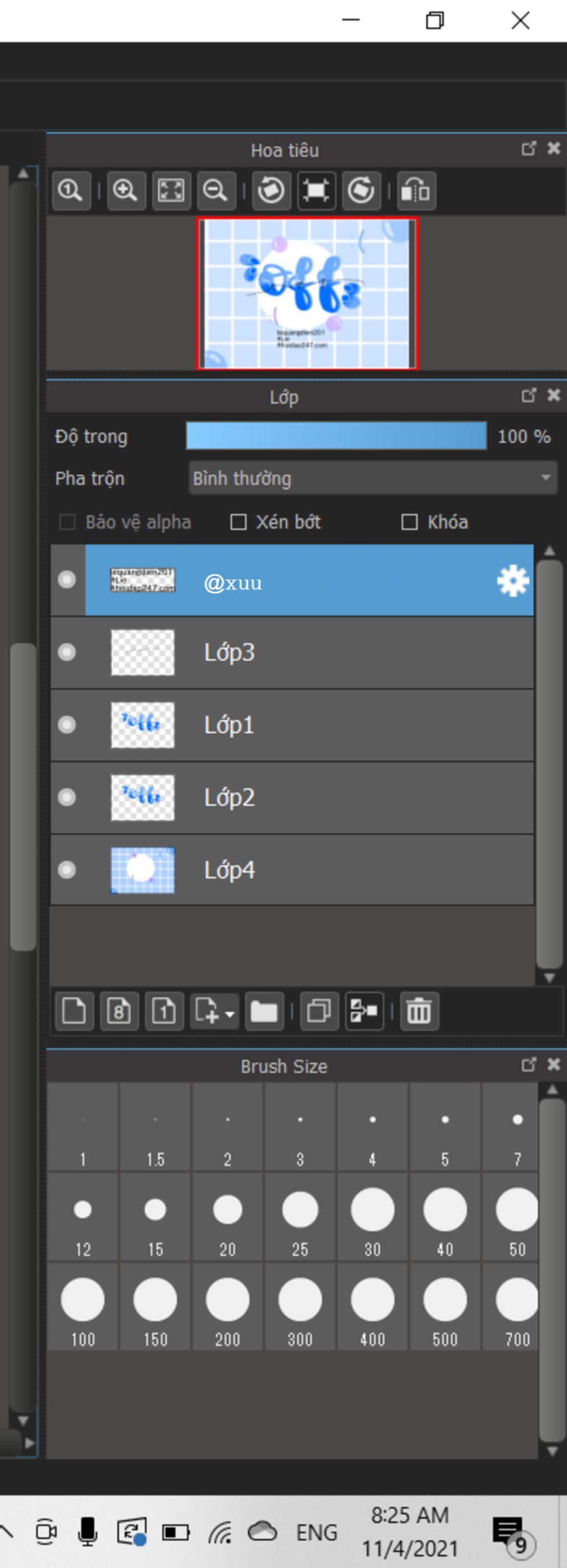Add a new layer folder

click(264, 1011)
